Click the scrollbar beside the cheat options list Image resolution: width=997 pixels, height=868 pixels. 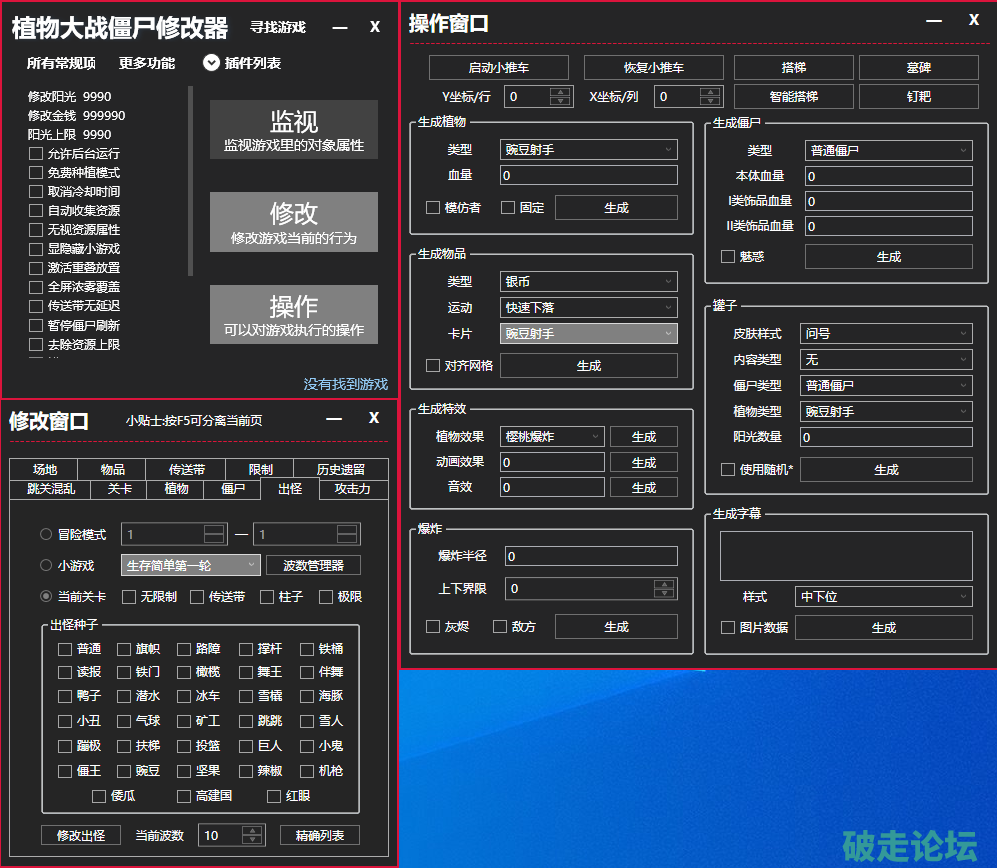coord(190,180)
